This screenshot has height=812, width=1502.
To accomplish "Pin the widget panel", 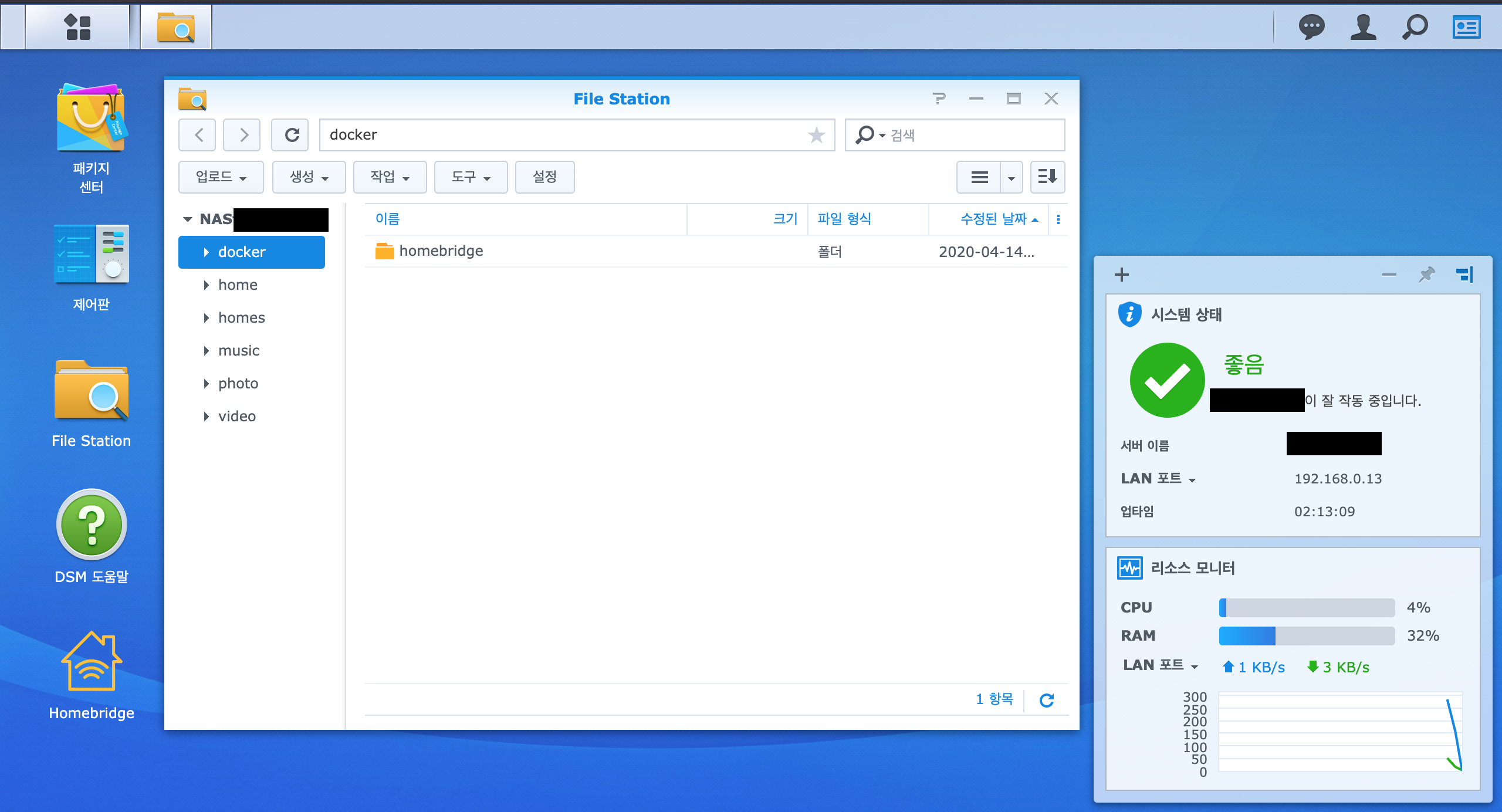I will coord(1426,275).
